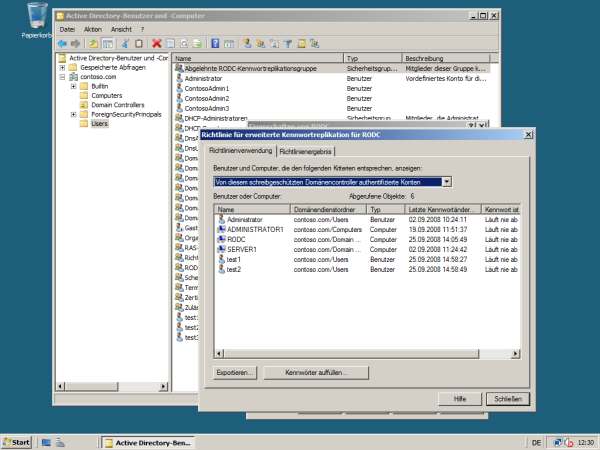Switch to the Richtlinienergebnis tab

click(x=305, y=152)
